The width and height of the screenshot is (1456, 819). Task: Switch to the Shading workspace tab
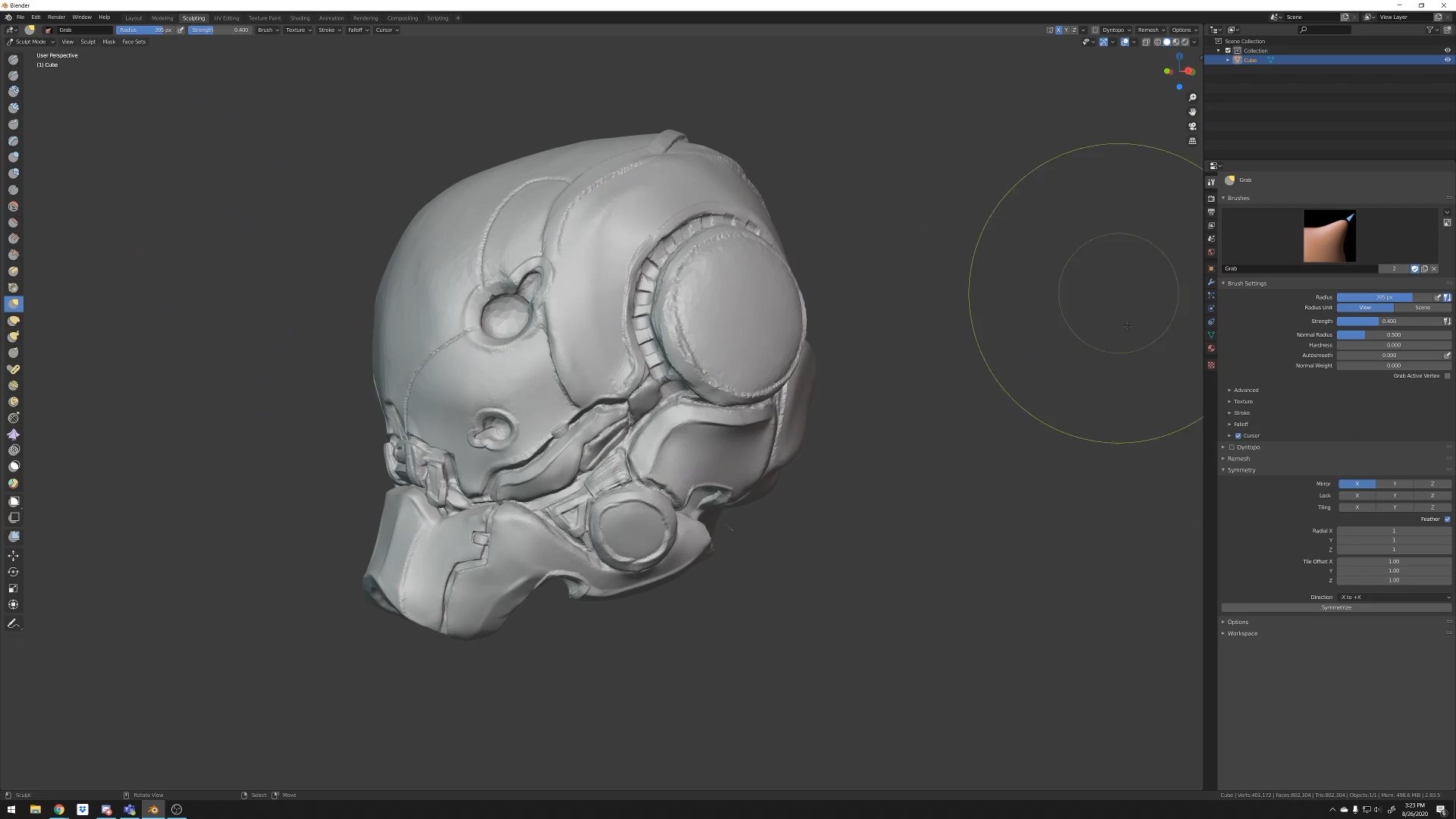pyautogui.click(x=300, y=18)
